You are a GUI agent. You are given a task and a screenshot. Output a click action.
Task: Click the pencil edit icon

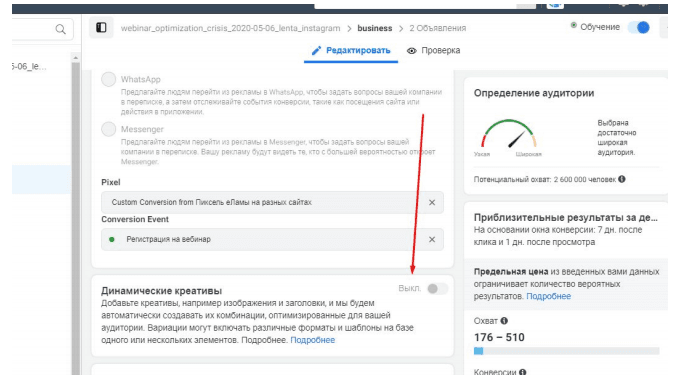point(316,51)
